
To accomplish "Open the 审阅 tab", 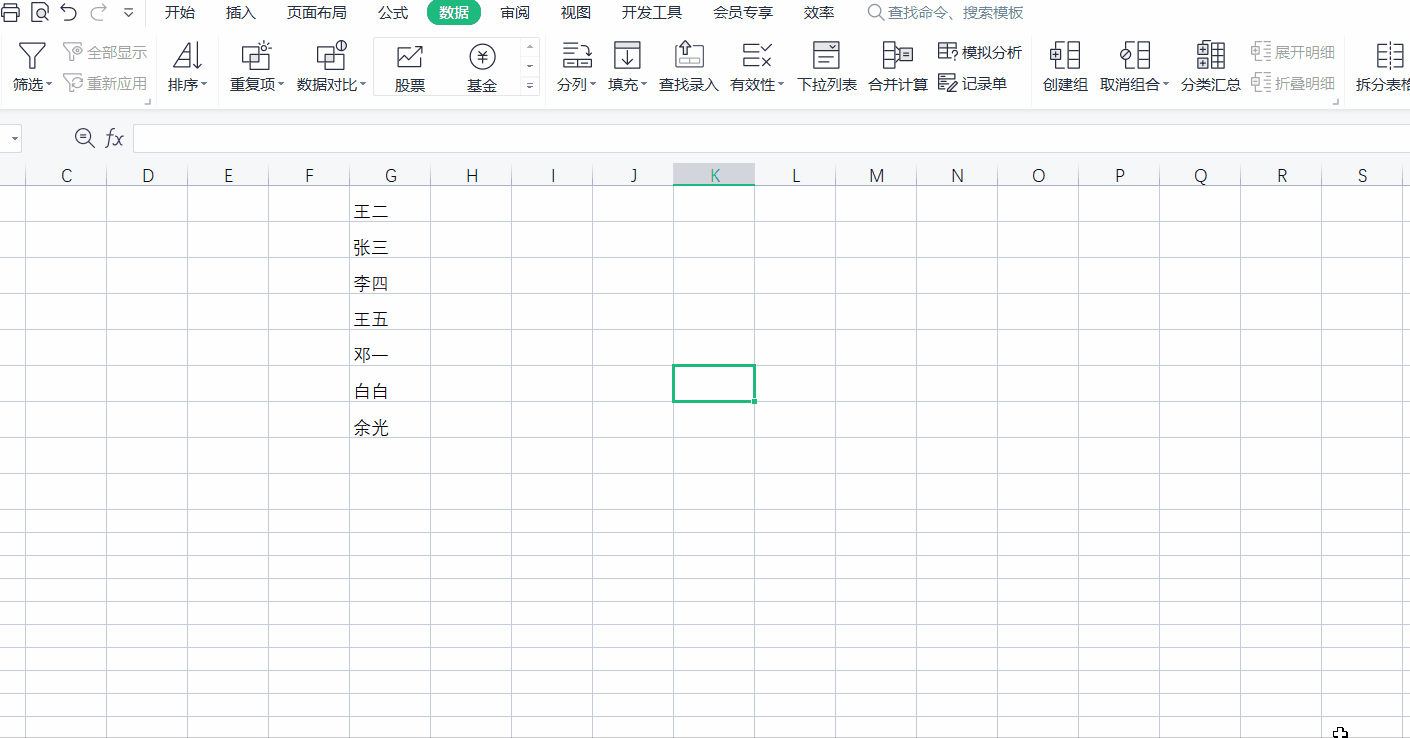I will coord(515,13).
